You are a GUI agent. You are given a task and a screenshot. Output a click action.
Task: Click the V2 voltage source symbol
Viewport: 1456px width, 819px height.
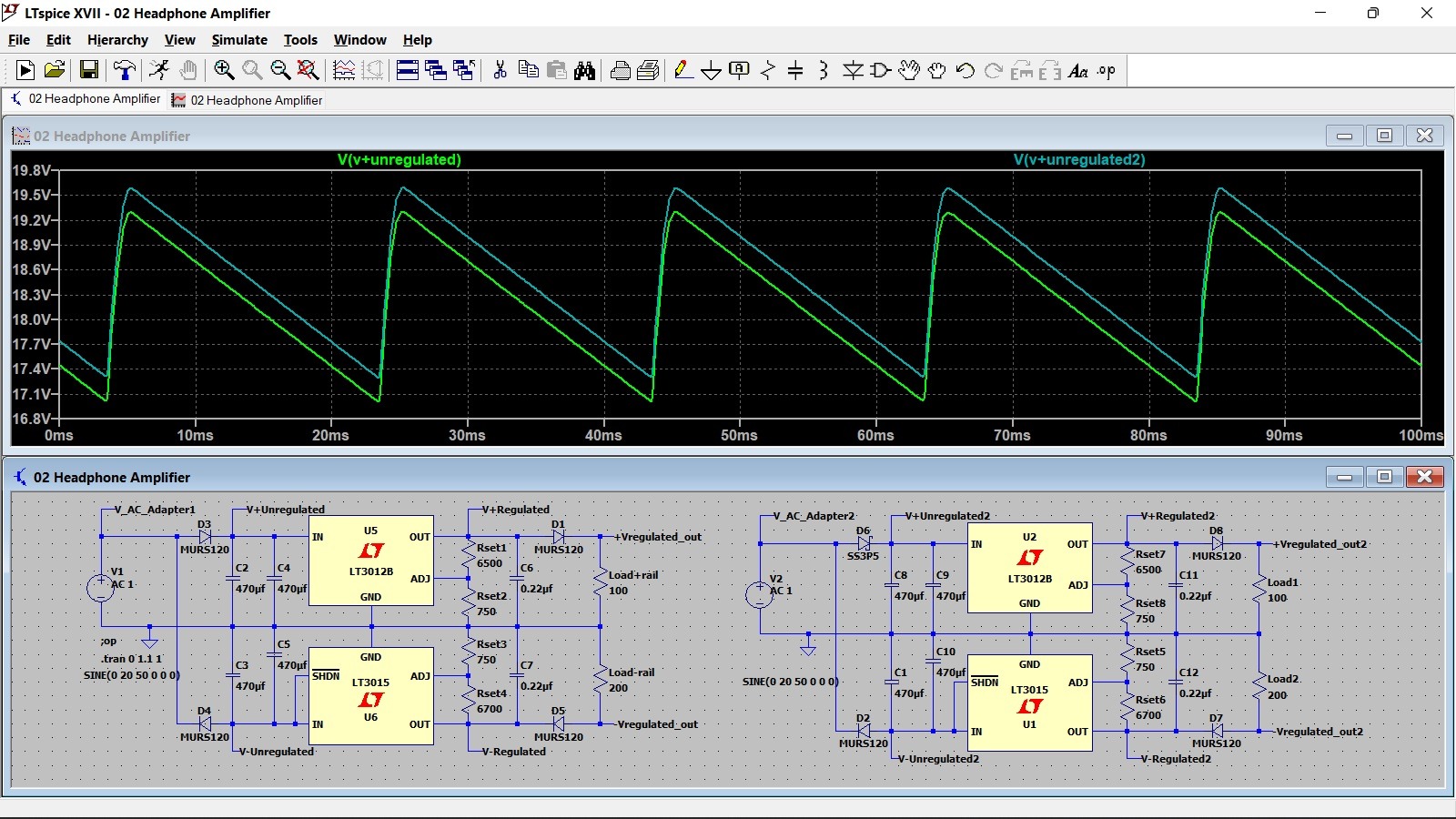(x=759, y=594)
